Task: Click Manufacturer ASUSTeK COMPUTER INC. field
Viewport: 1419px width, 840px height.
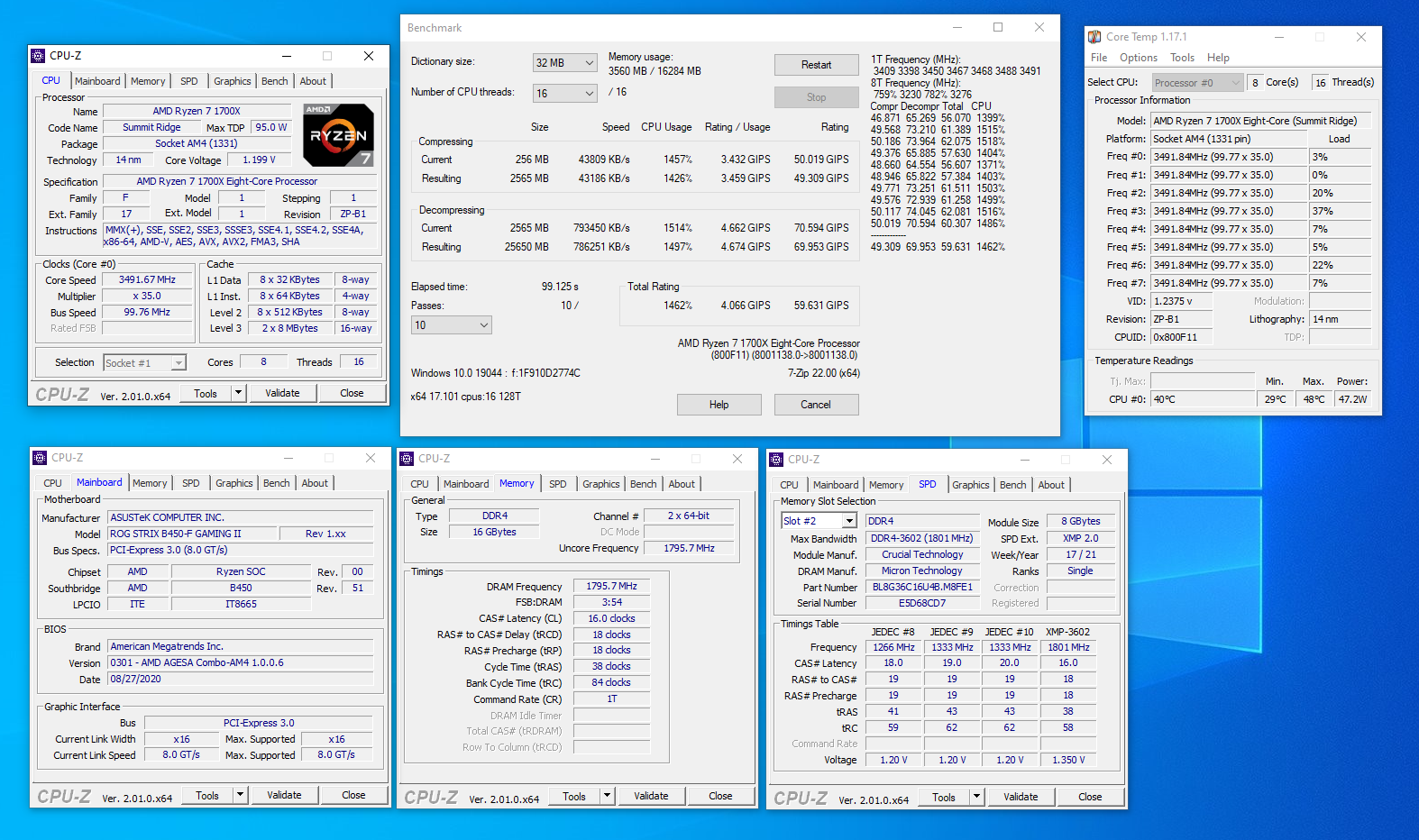Action: pyautogui.click(x=241, y=517)
